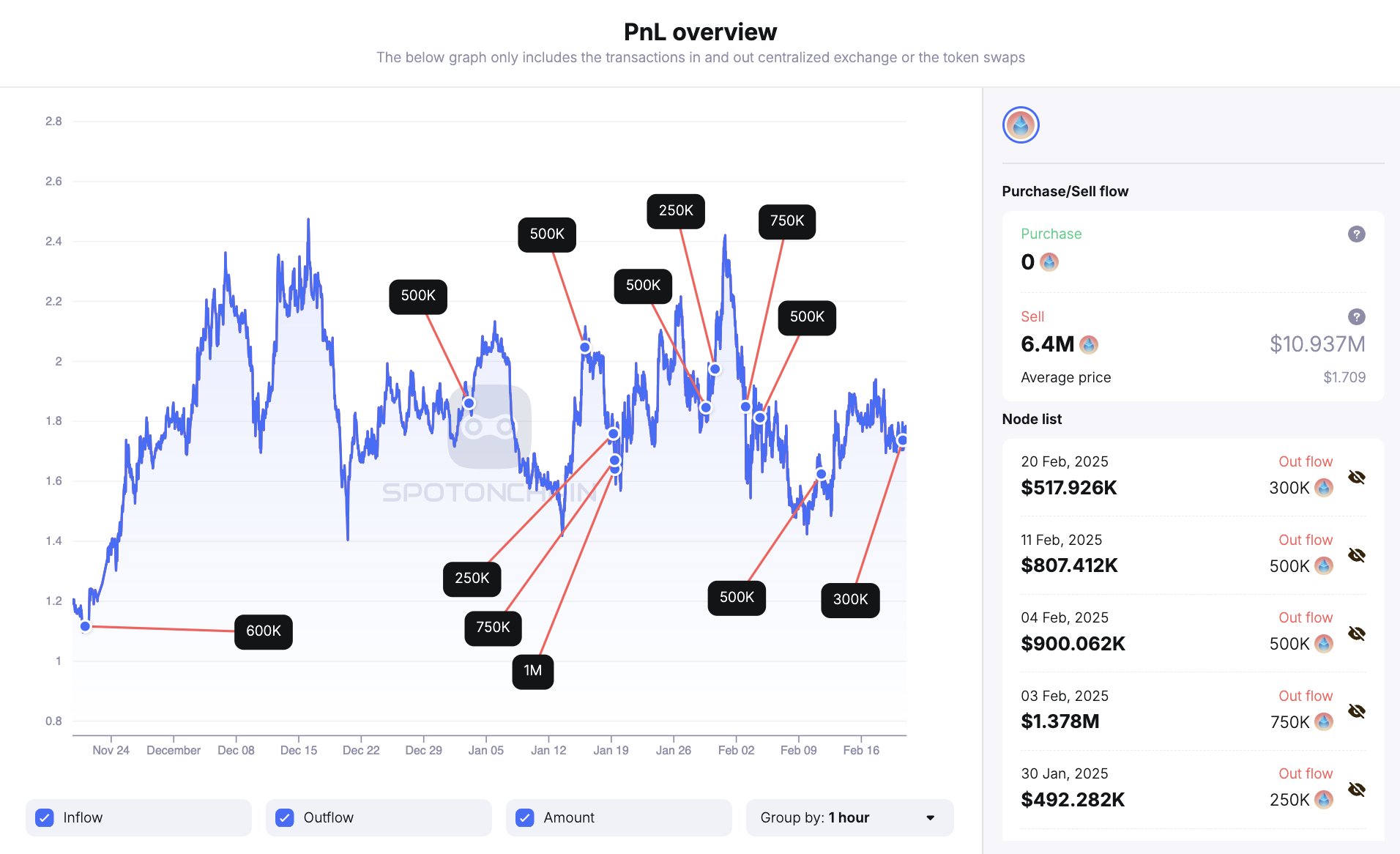Click the token avatar icon in side panel
This screenshot has height=854, width=1400.
point(1020,125)
